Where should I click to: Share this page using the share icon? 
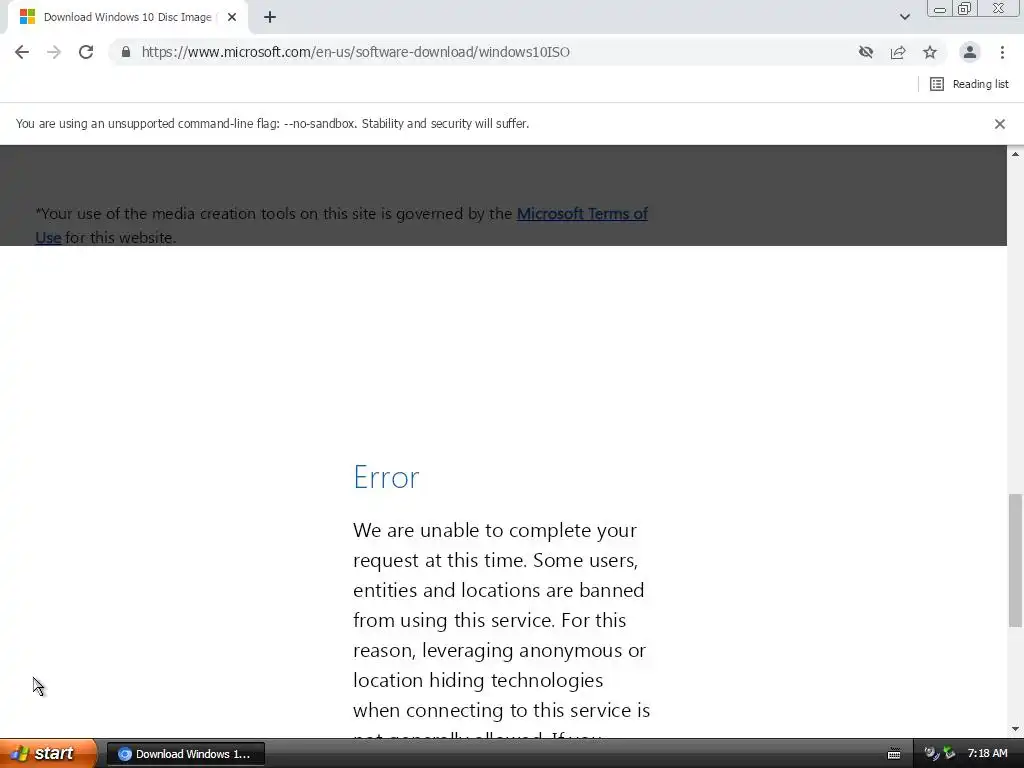coord(898,52)
